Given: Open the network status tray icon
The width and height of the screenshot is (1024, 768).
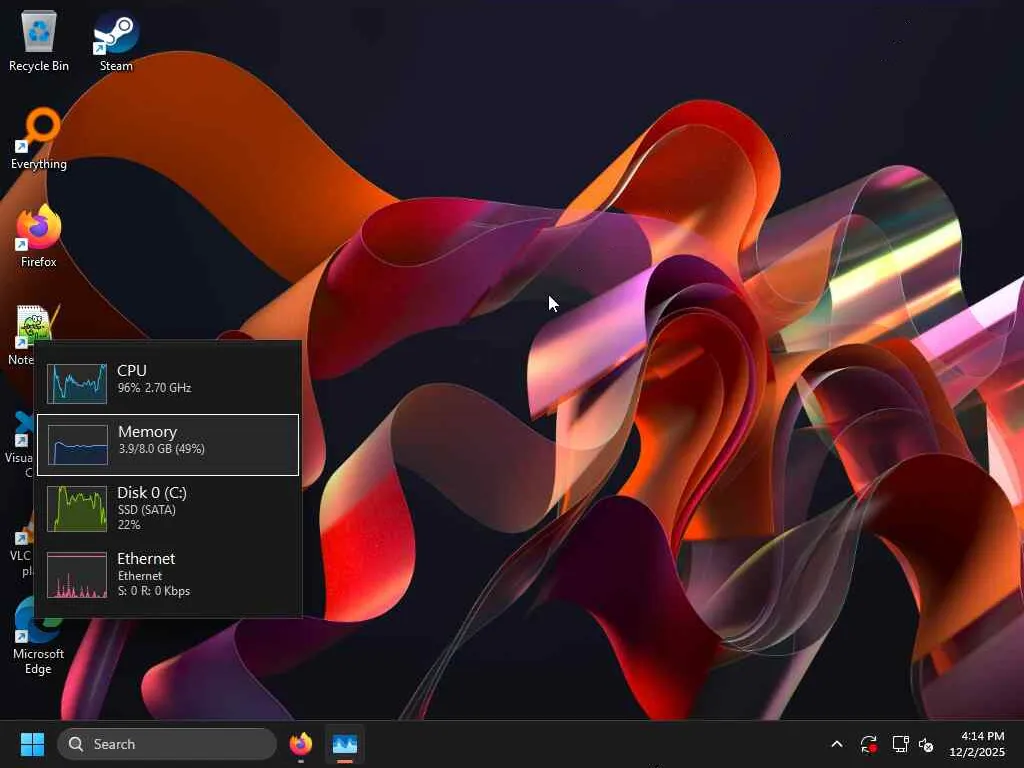Looking at the screenshot, I should [x=901, y=744].
